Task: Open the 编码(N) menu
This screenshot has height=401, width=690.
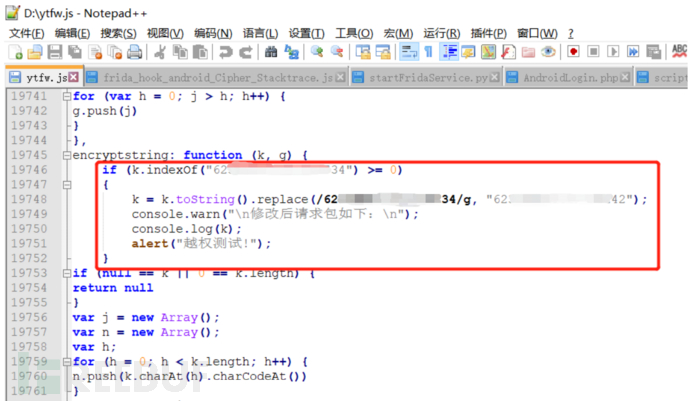Action: 213,33
